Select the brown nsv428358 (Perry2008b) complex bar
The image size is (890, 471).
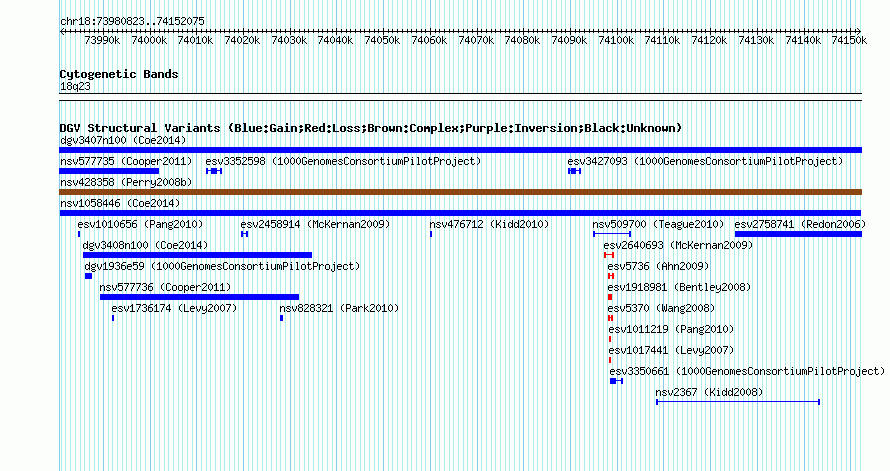[460, 192]
